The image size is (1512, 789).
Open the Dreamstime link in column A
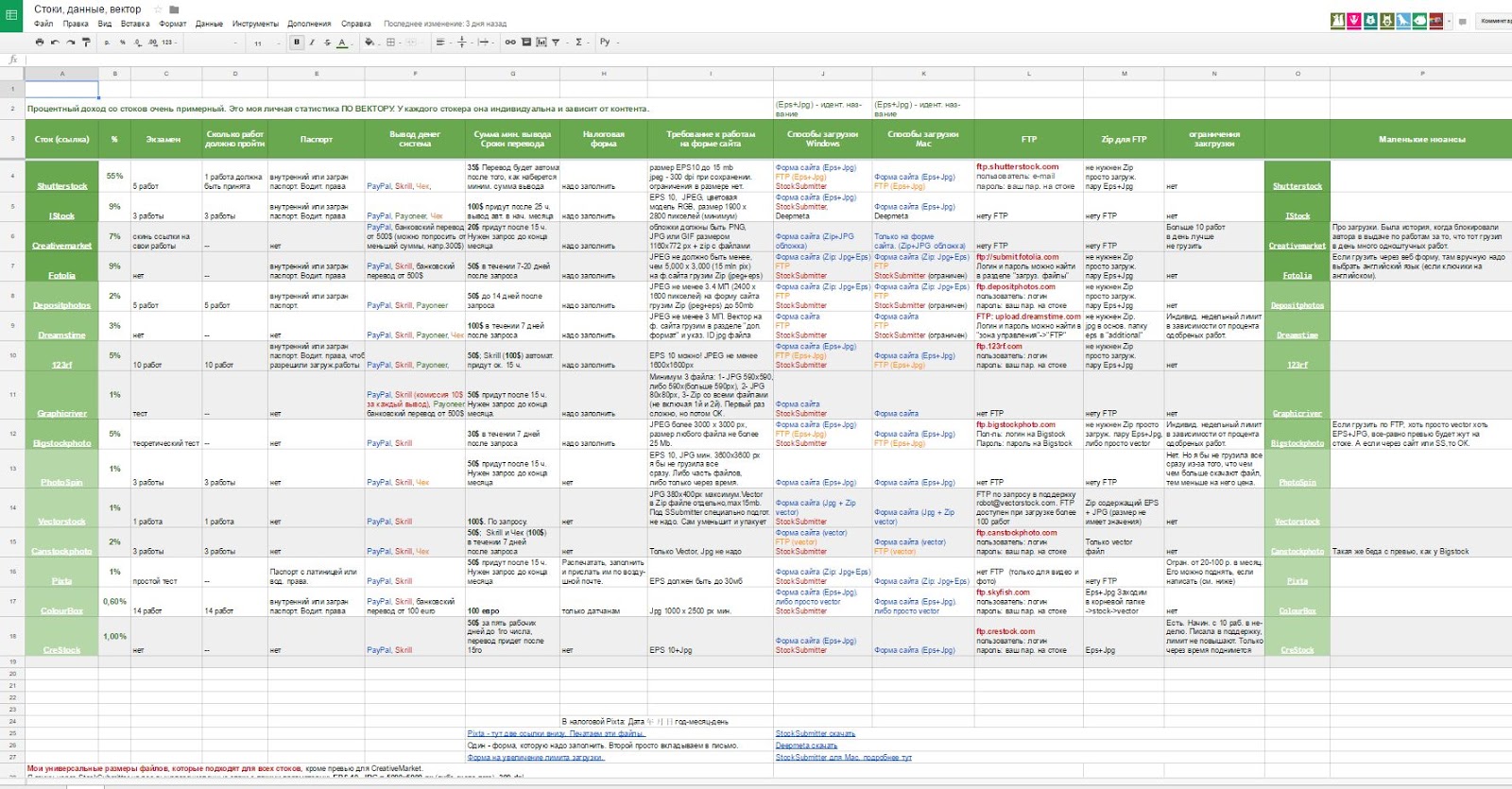pos(62,335)
